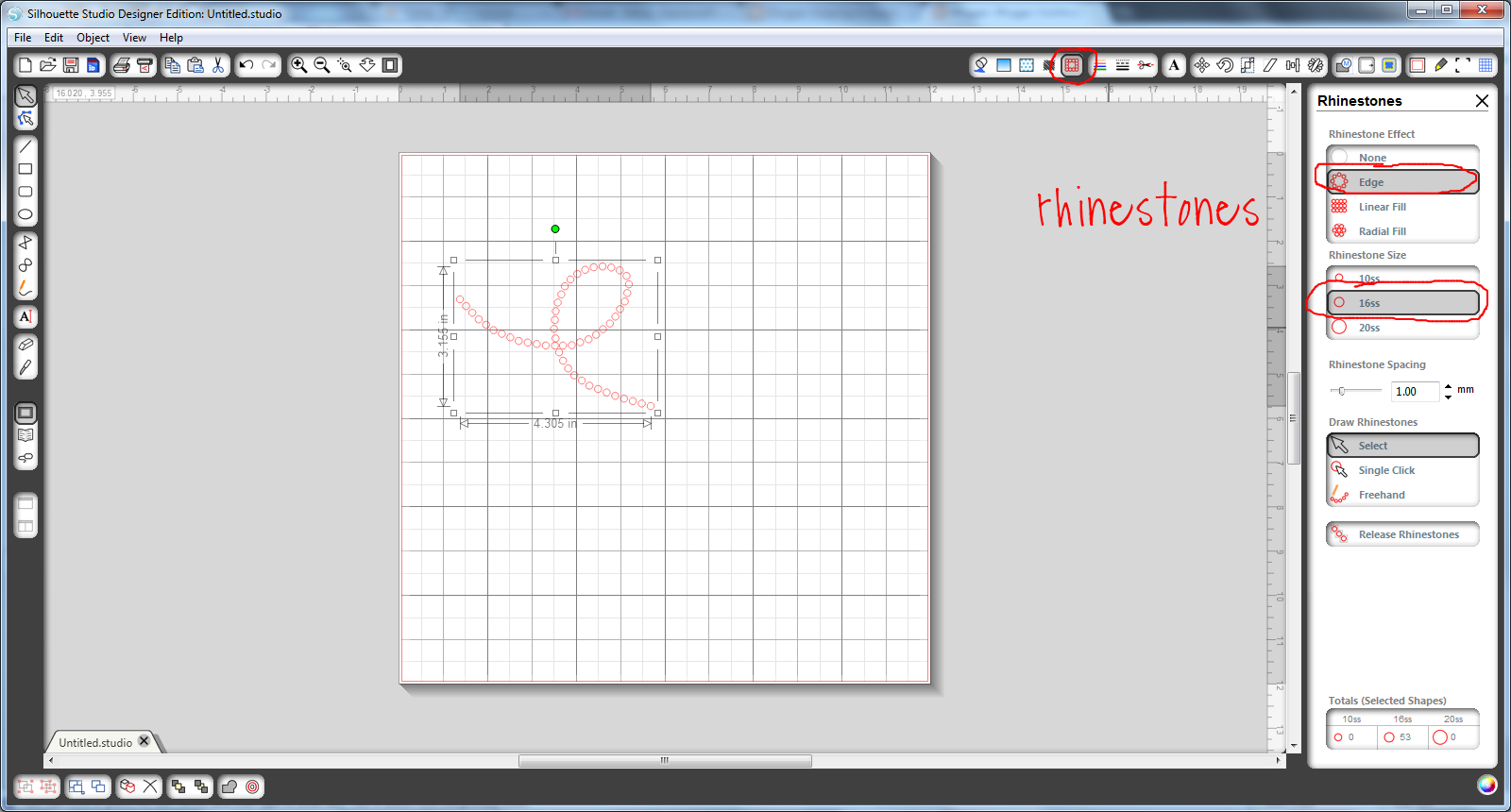Screen dimensions: 1511x812
Task: Click the Delete X icon in bottom toolbar
Action: pyautogui.click(x=150, y=787)
